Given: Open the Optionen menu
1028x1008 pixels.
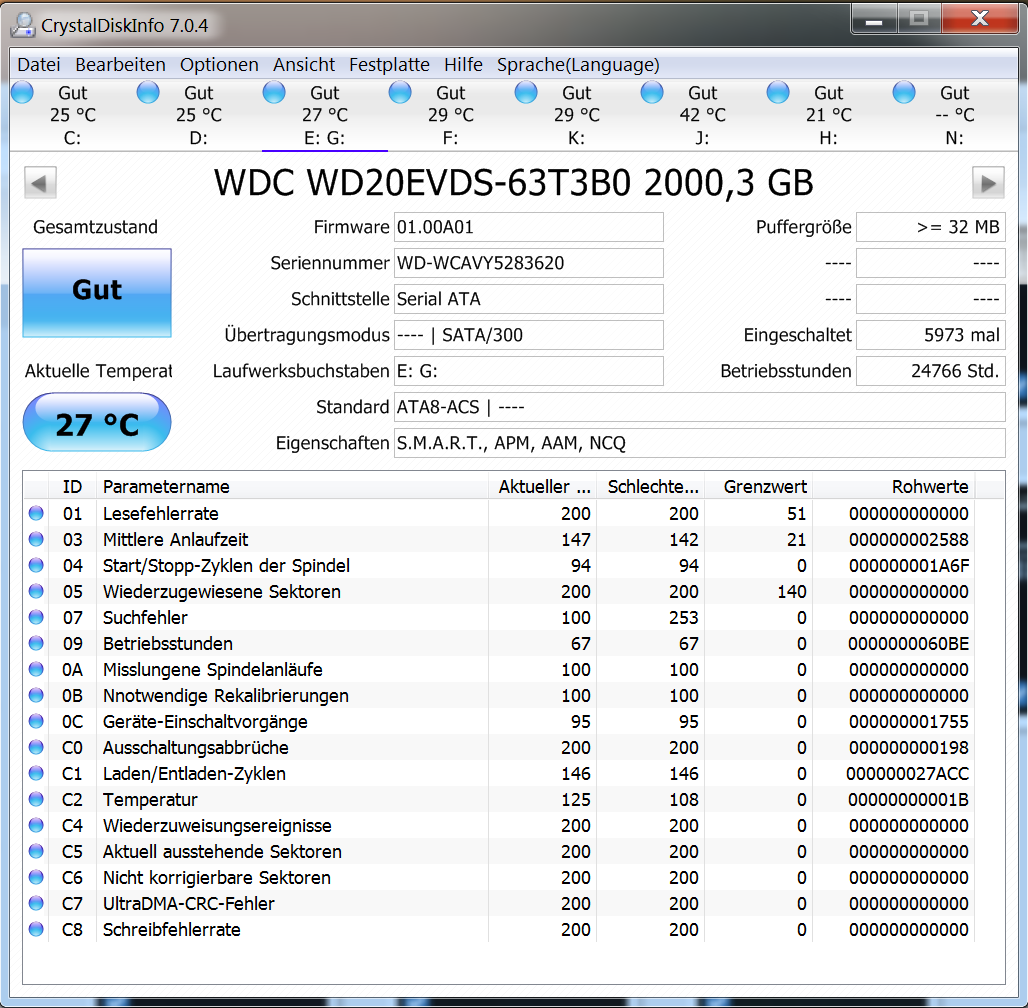Looking at the screenshot, I should pos(219,65).
